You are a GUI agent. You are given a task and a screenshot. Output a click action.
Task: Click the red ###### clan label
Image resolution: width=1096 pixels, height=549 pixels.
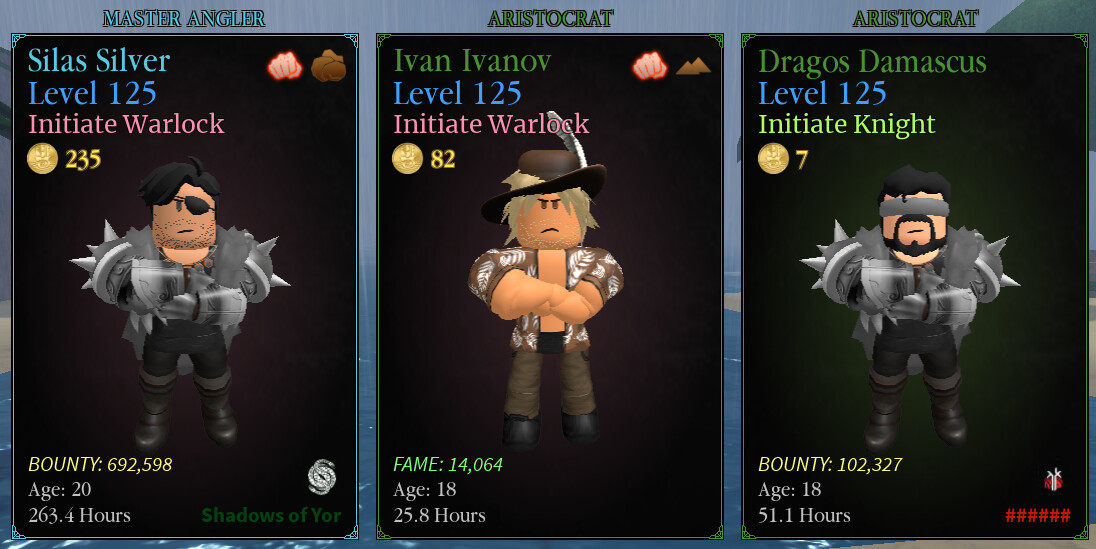tap(1038, 516)
